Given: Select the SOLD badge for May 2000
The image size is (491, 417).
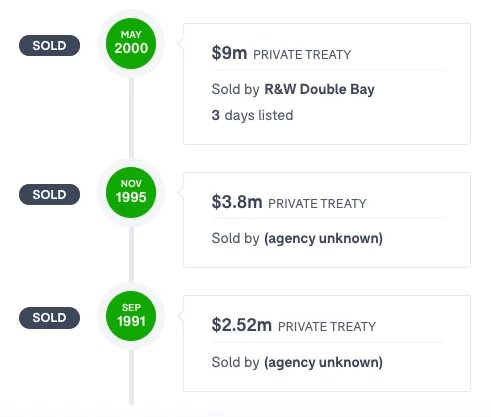Looking at the screenshot, I should [49, 45].
